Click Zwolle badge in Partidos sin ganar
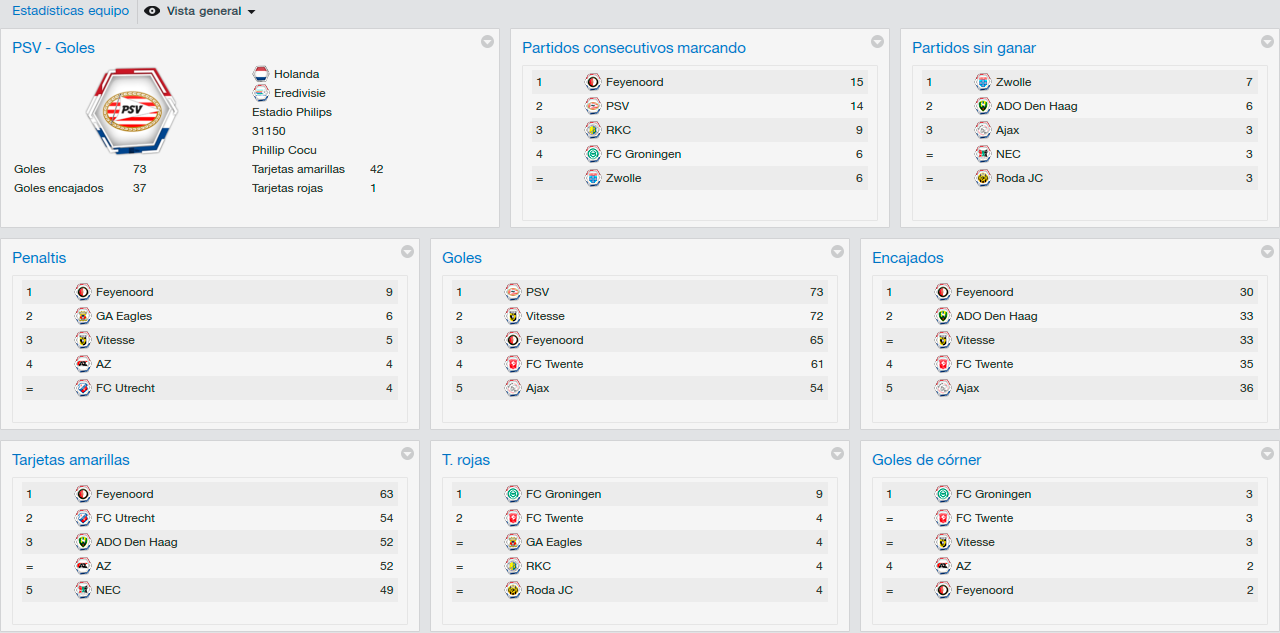Viewport: 1280px width, 633px height. (x=983, y=82)
